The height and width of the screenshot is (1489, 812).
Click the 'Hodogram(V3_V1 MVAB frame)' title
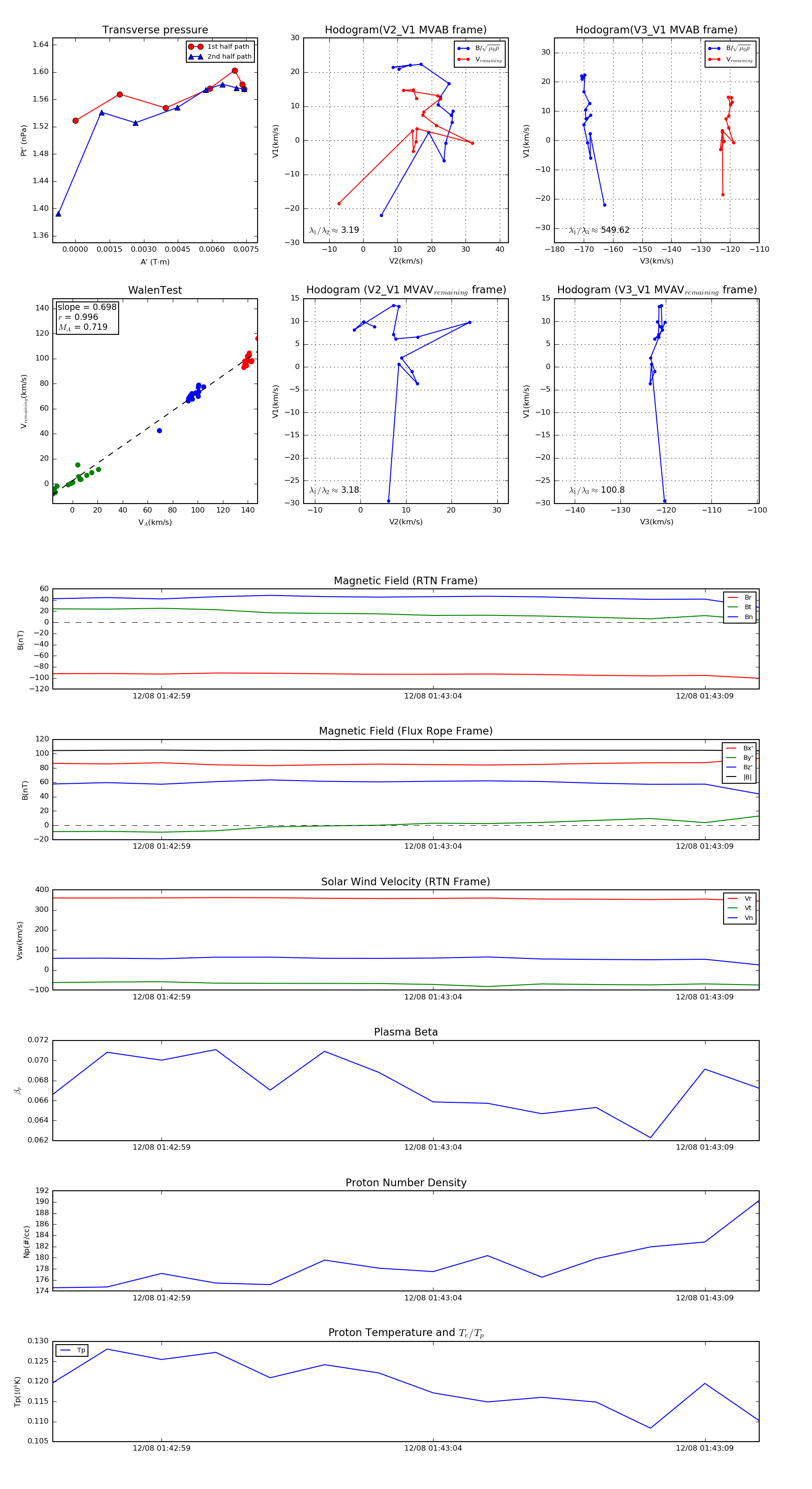pos(656,29)
